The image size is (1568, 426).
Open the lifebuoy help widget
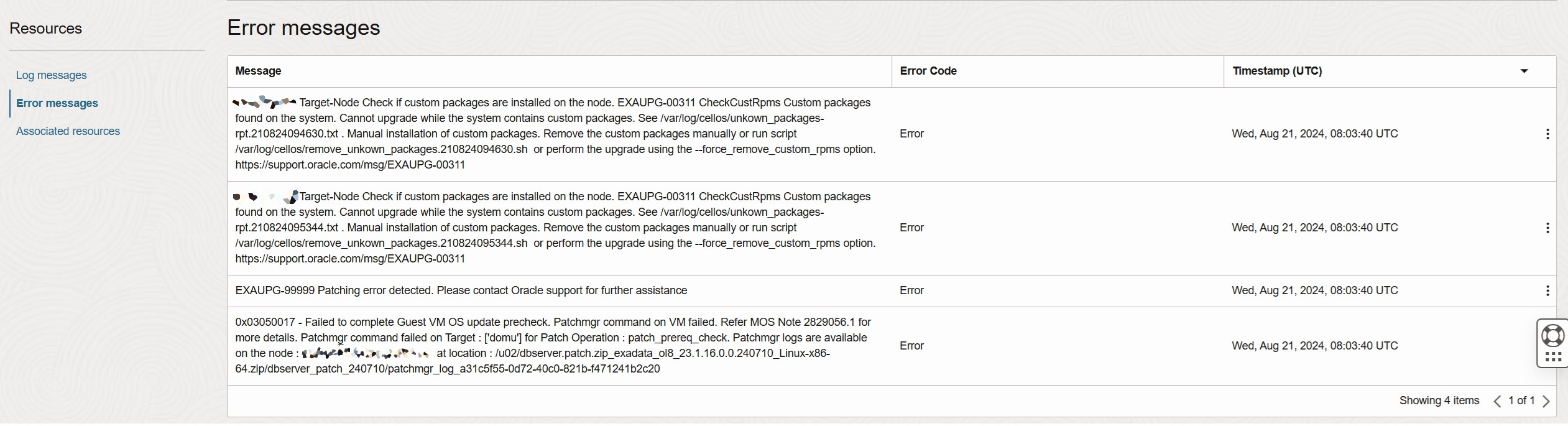pos(1553,336)
